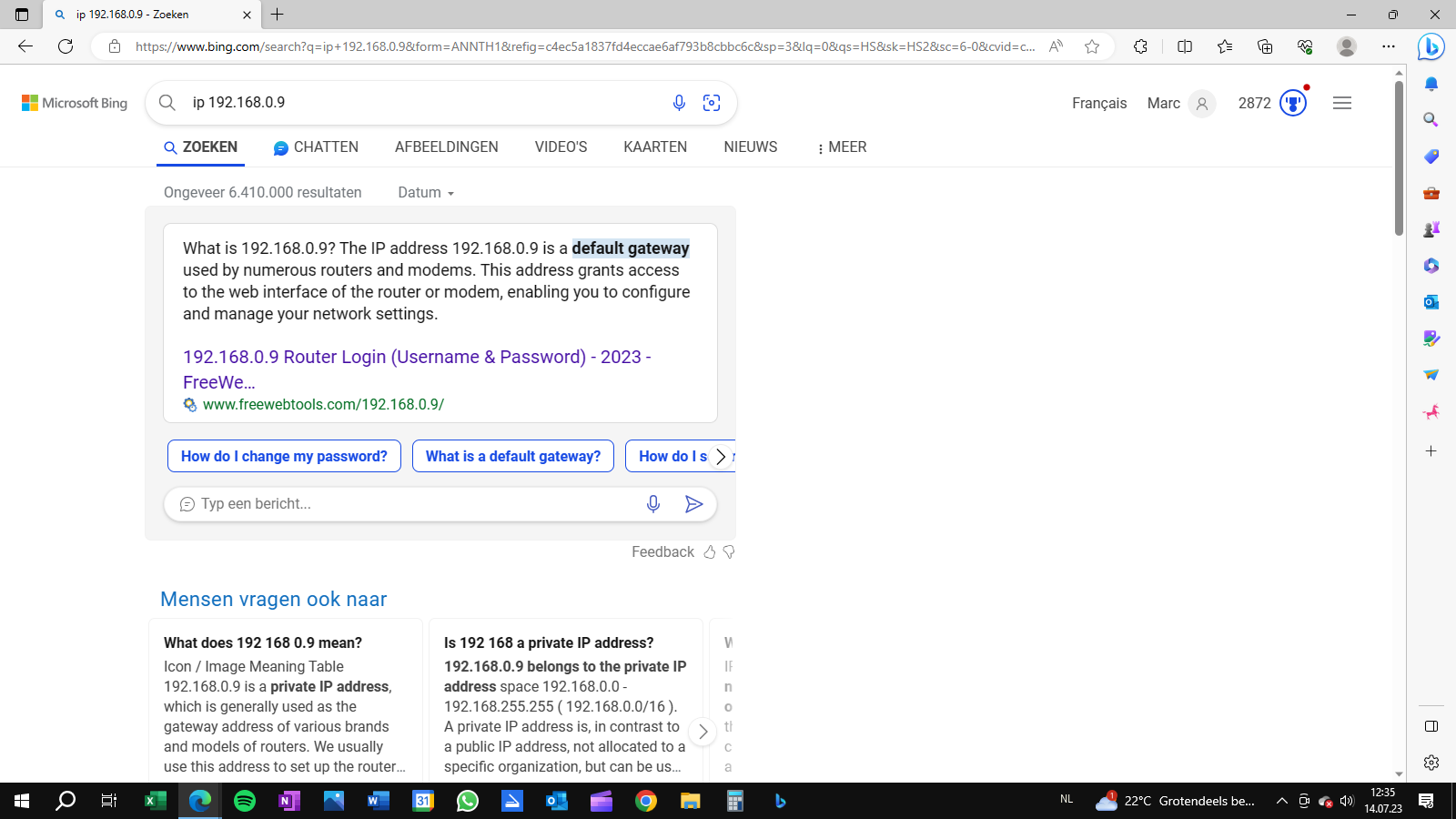Click the microphone icon in Bing search box
This screenshot has height=819, width=1456.
click(x=679, y=103)
